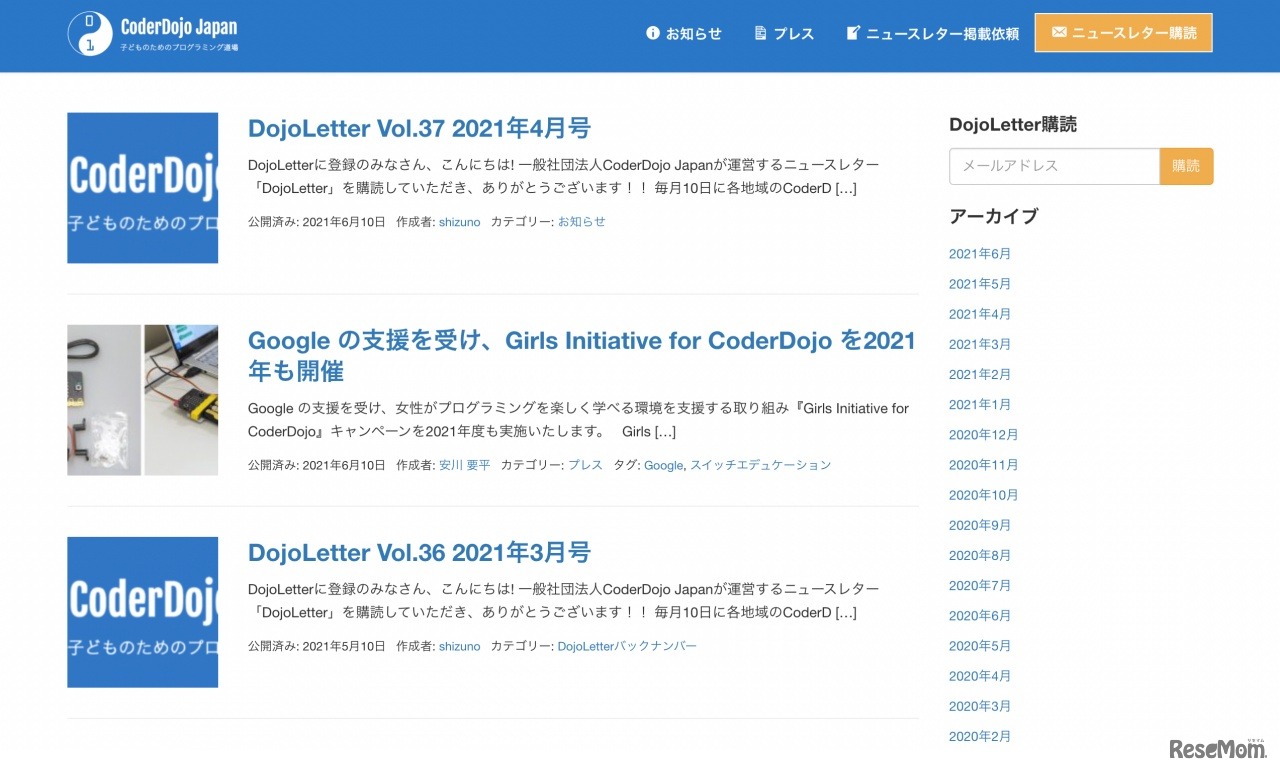Click the envelope icon on ニュースレター購読 button
Image resolution: width=1280 pixels, height=772 pixels.
pyautogui.click(x=1059, y=32)
